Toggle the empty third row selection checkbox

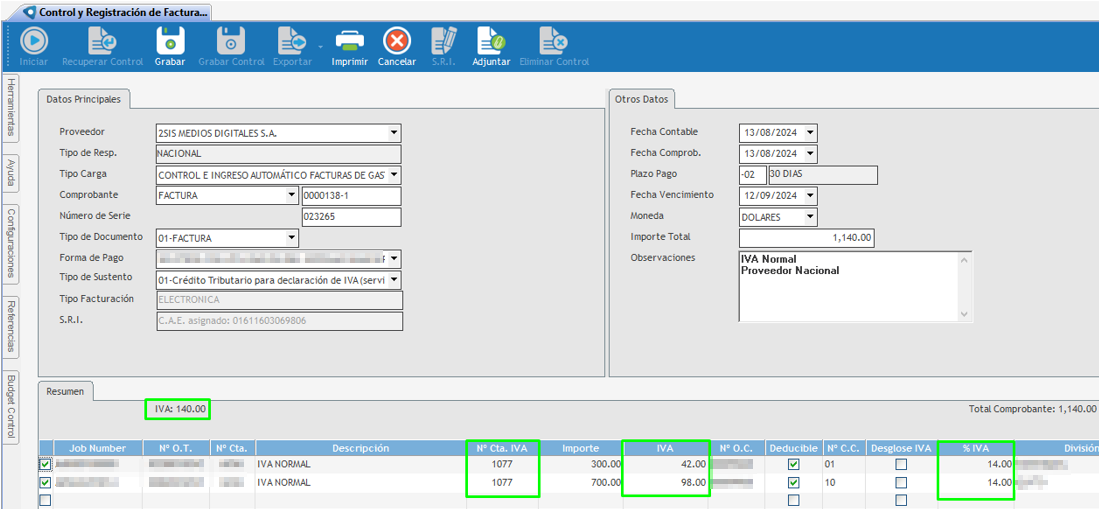point(46,501)
